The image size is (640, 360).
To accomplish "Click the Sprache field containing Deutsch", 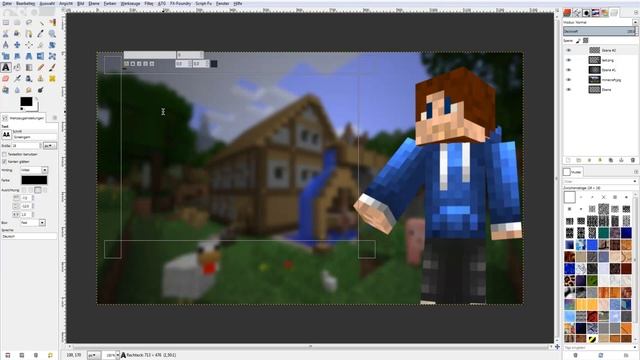I will click(29, 236).
